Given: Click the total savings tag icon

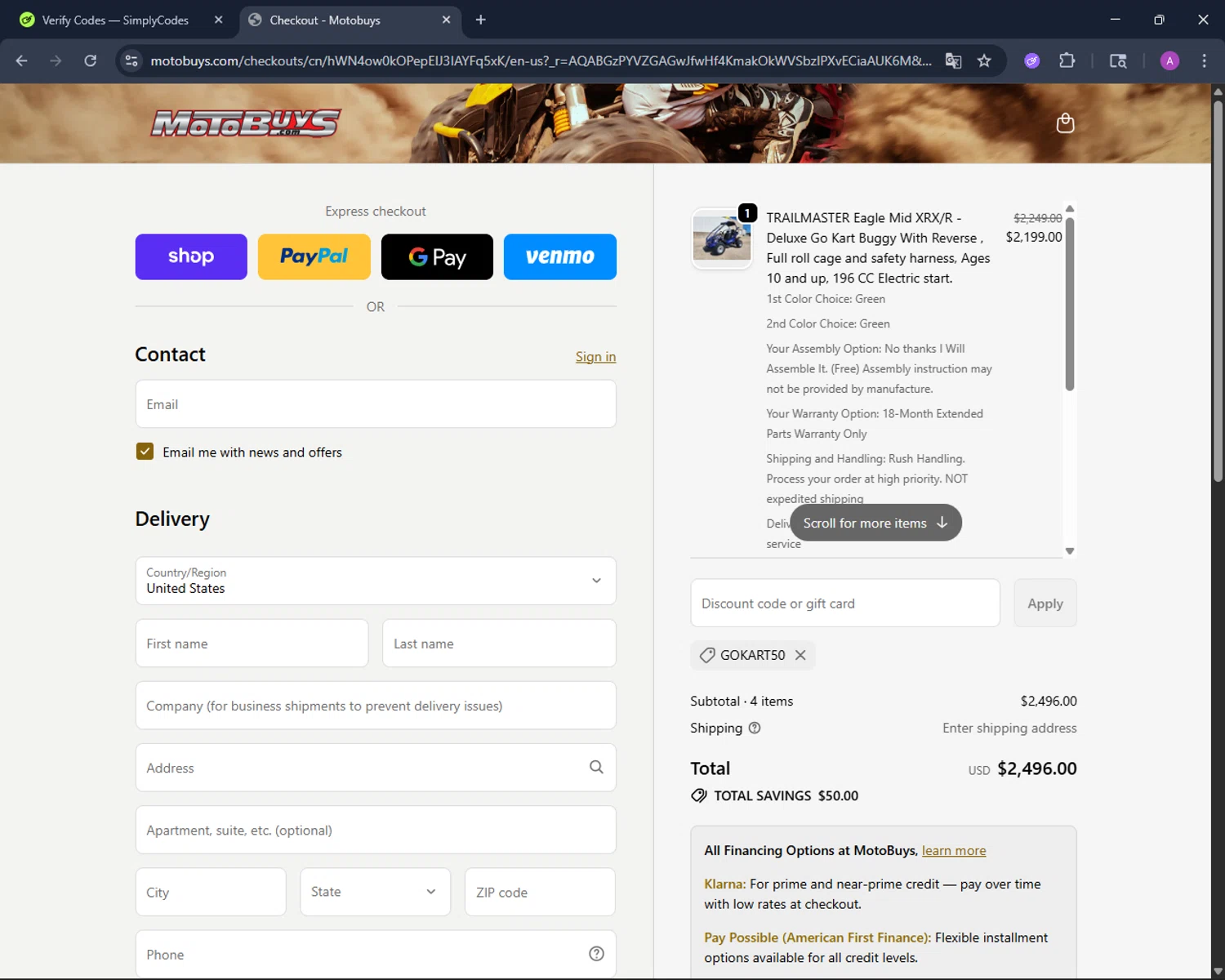Looking at the screenshot, I should point(699,795).
